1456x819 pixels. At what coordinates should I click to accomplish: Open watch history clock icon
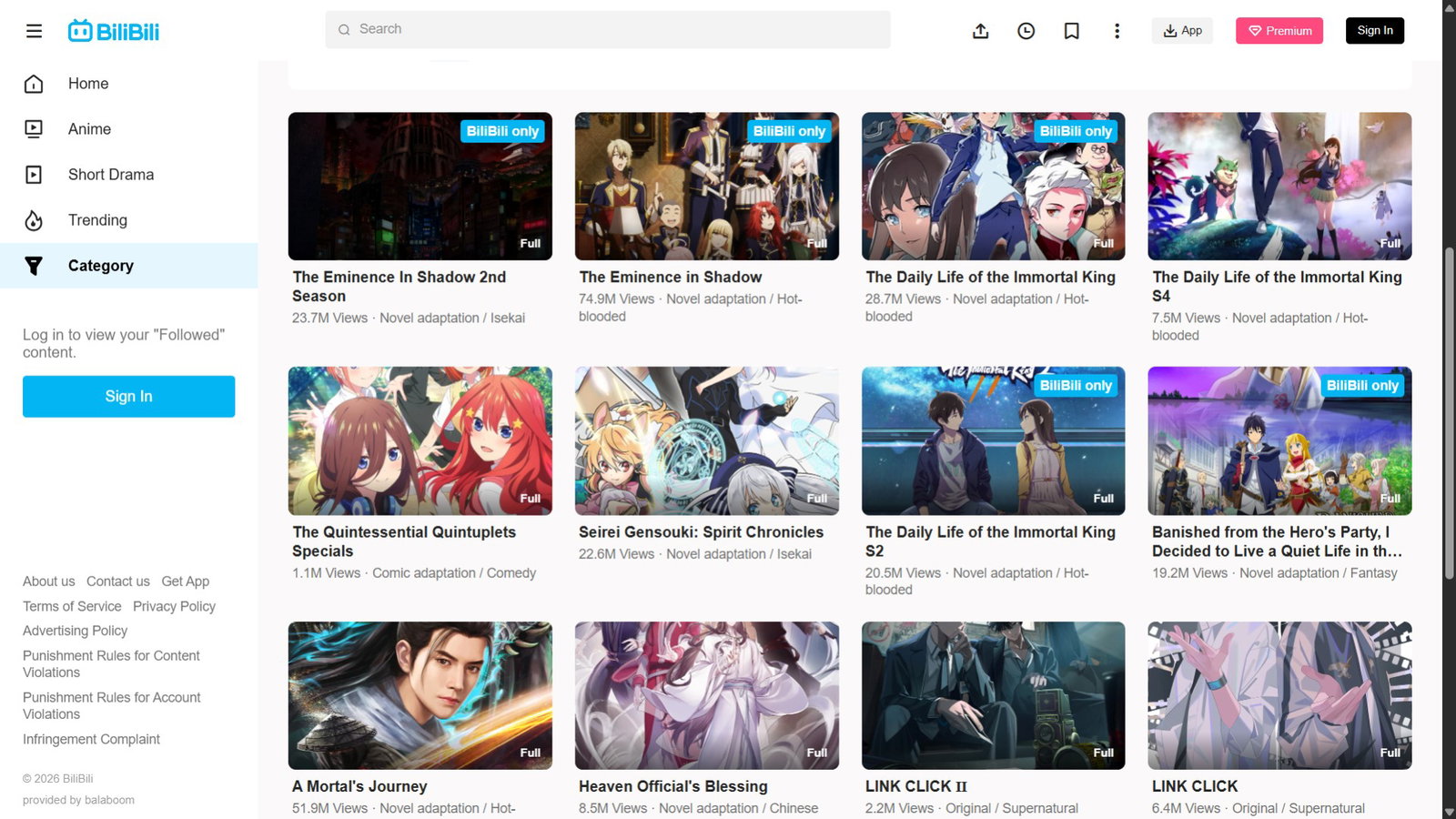click(1026, 31)
